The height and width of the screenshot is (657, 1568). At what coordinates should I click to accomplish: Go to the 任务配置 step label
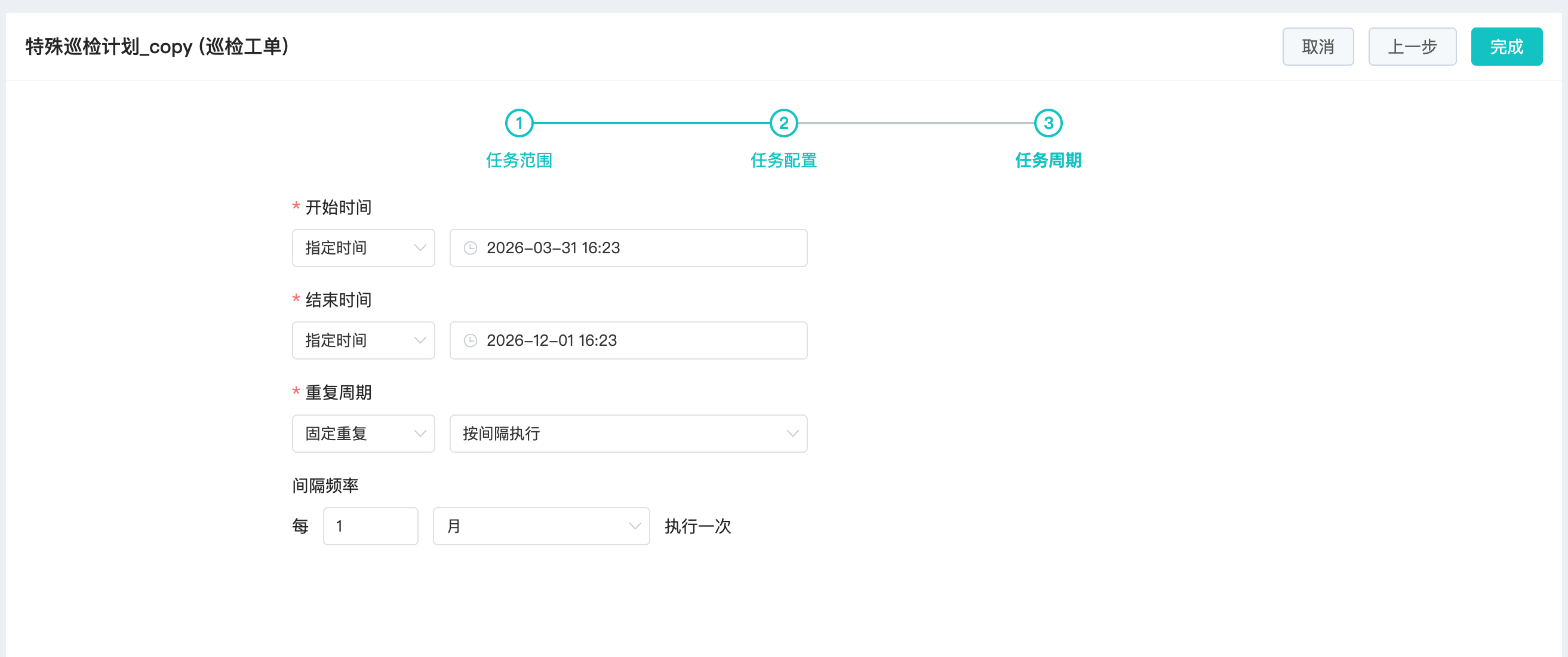(x=783, y=160)
